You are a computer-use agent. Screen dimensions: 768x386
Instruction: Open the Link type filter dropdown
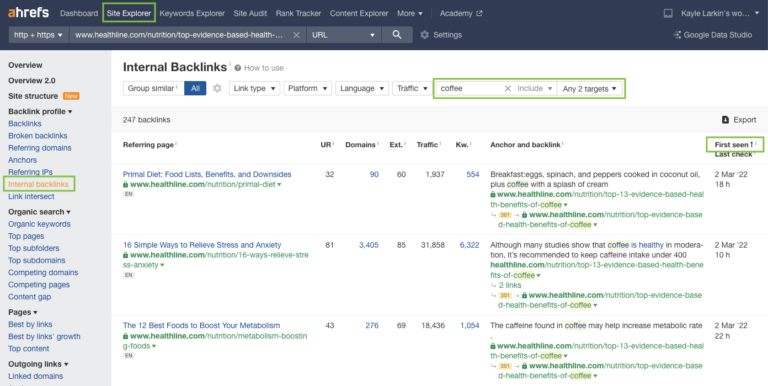pos(255,88)
